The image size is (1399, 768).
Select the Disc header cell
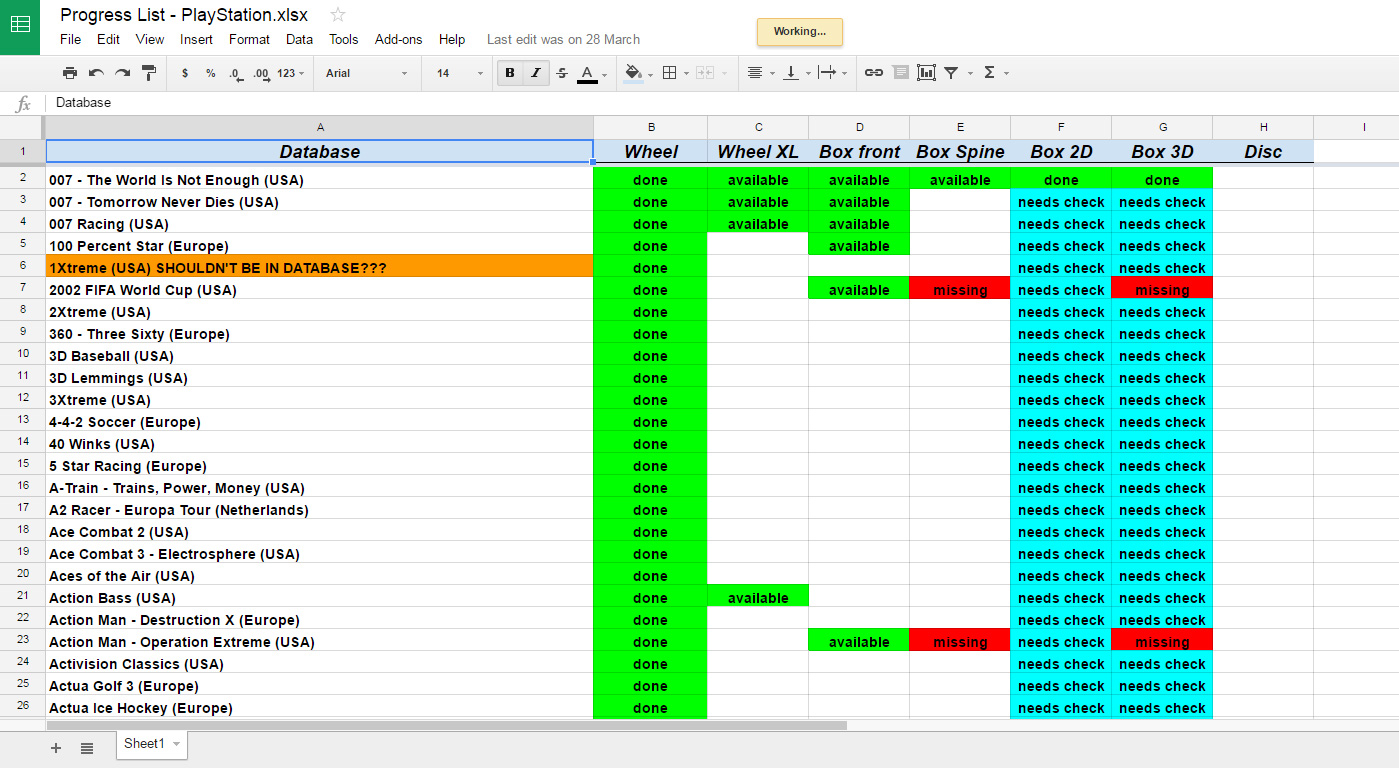click(x=1263, y=152)
